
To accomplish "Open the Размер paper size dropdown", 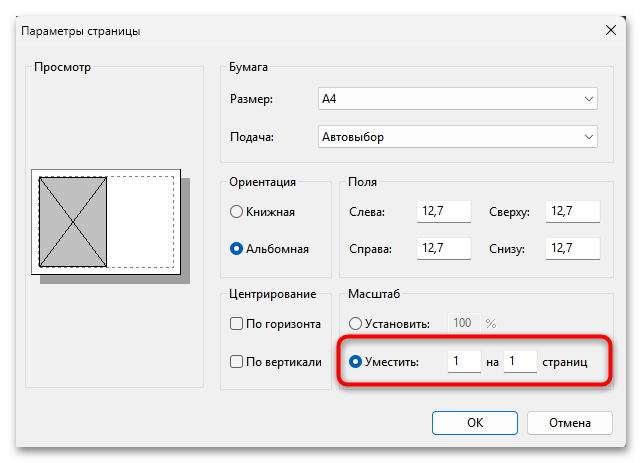I will point(587,99).
